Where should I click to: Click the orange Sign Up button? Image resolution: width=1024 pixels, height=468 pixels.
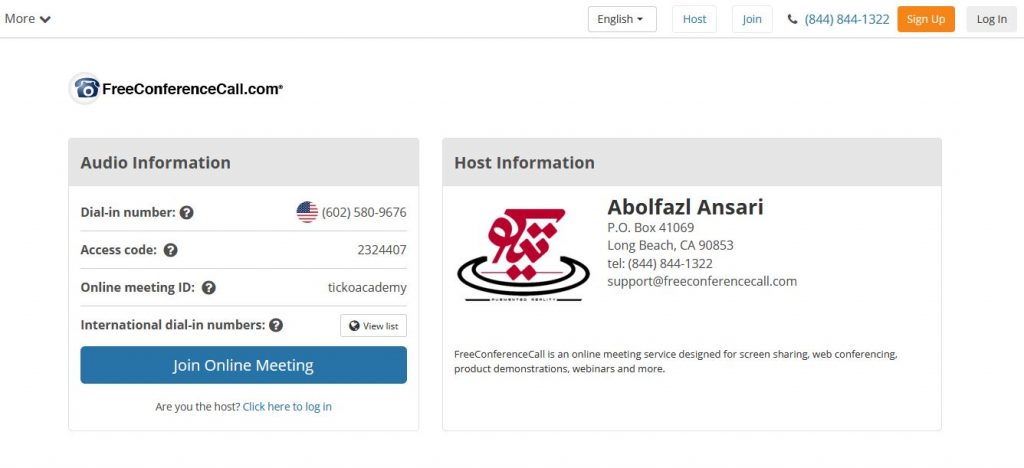tap(925, 19)
